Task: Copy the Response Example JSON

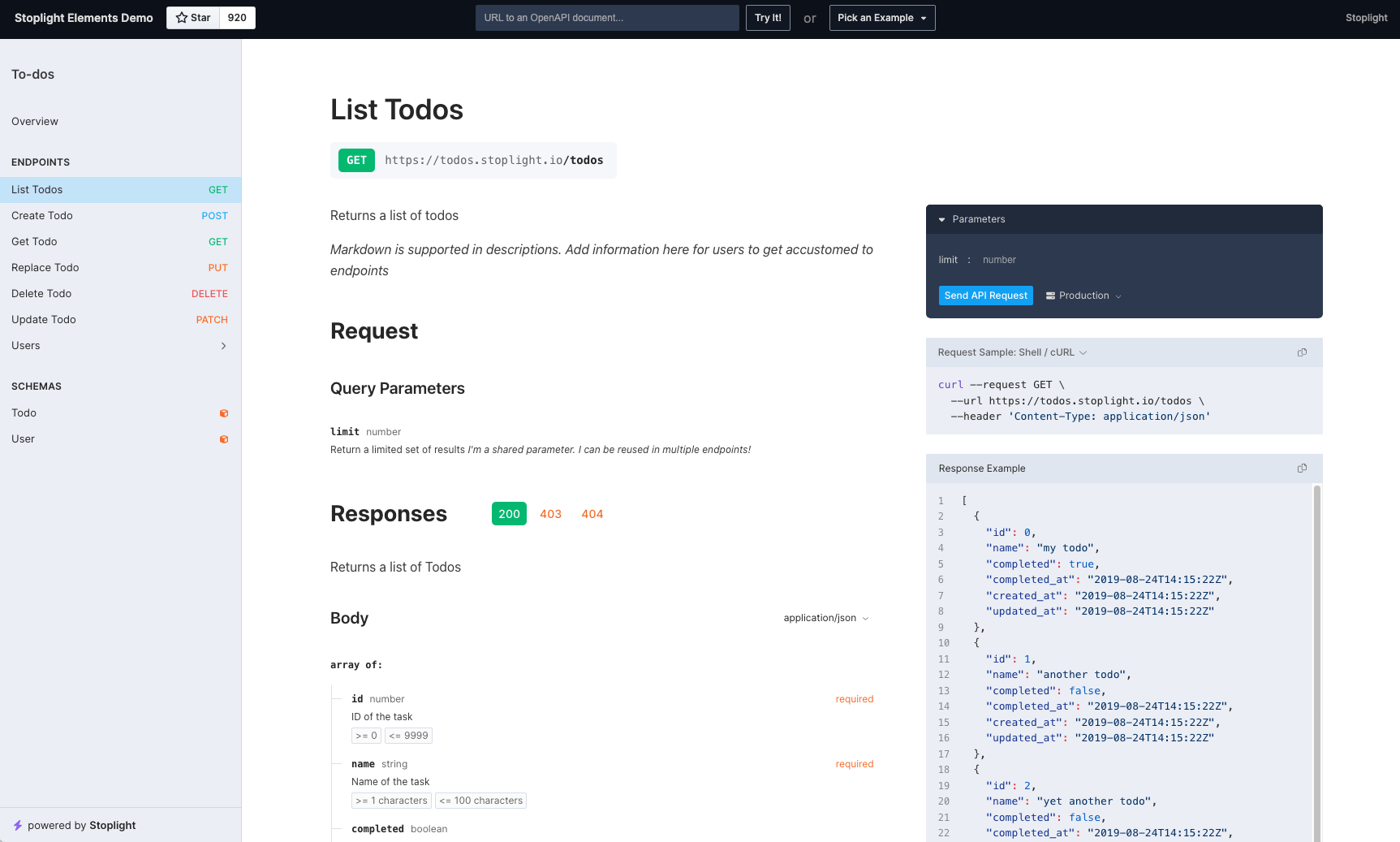Action: coord(1302,468)
